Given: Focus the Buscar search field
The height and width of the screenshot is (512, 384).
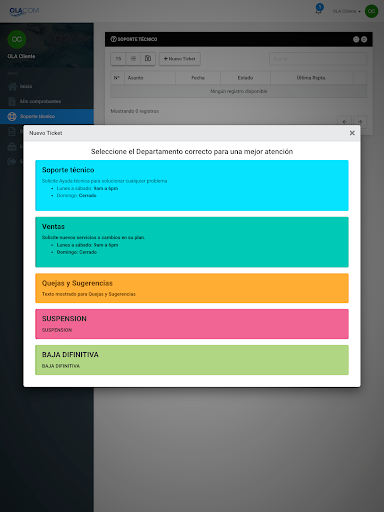Looking at the screenshot, I should coord(318,59).
